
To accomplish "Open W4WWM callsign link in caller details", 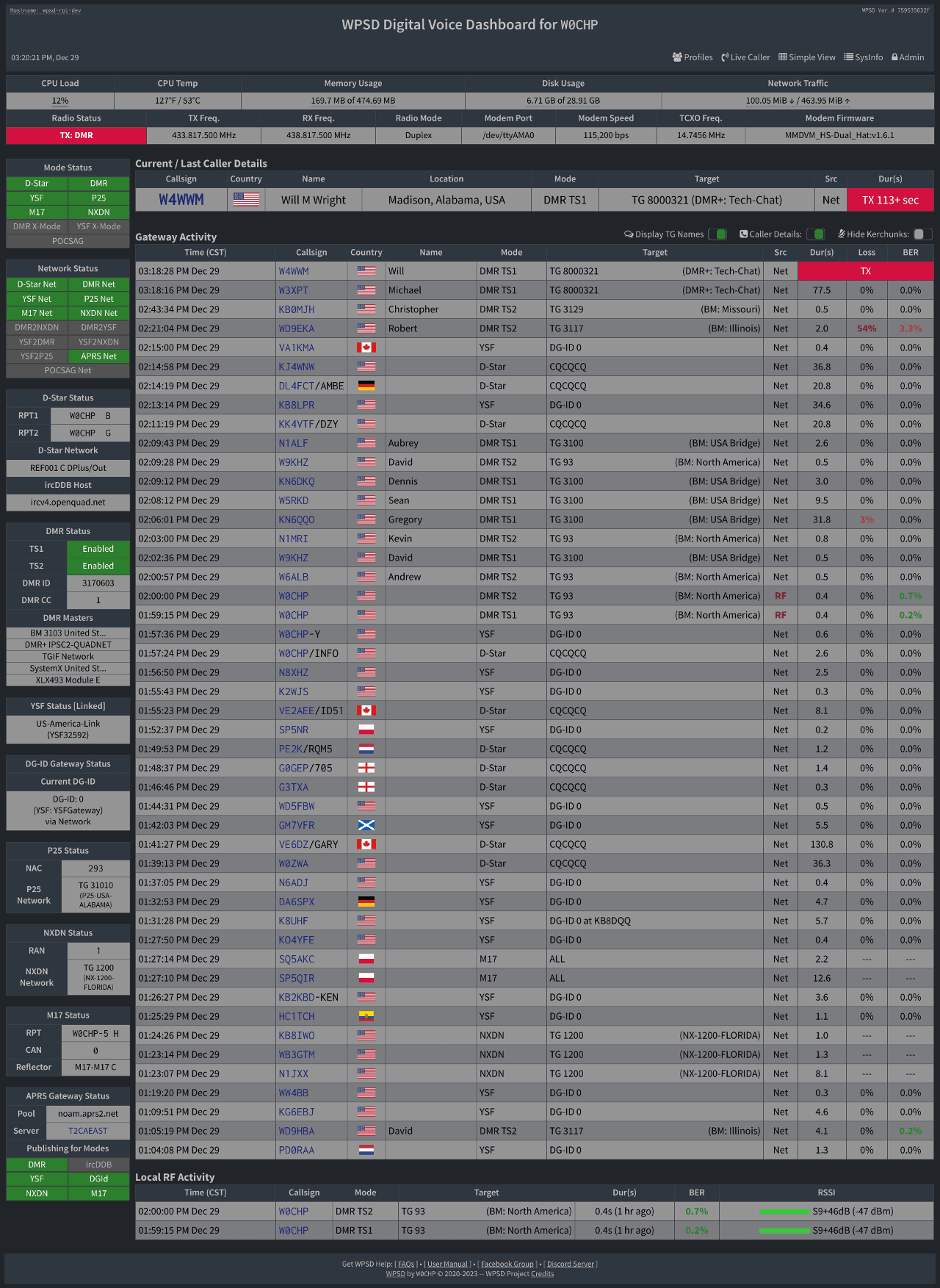I will coord(181,199).
